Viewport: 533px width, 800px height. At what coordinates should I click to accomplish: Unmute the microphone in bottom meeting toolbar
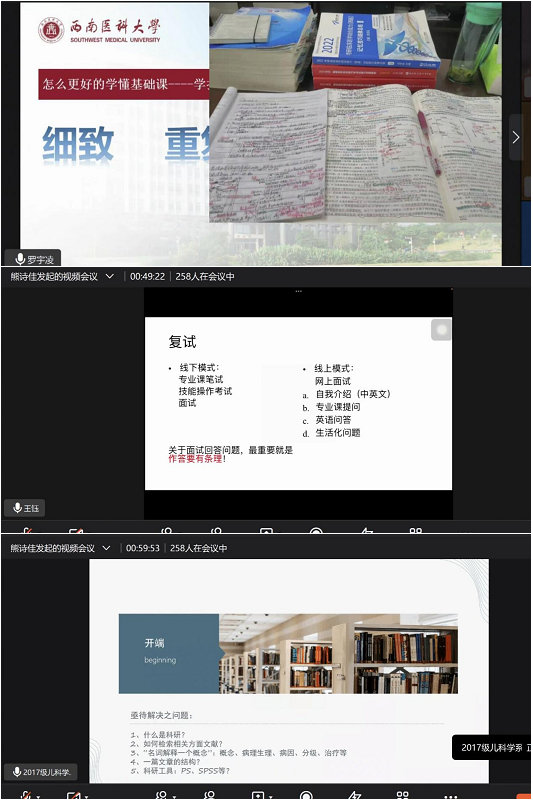tap(25, 795)
